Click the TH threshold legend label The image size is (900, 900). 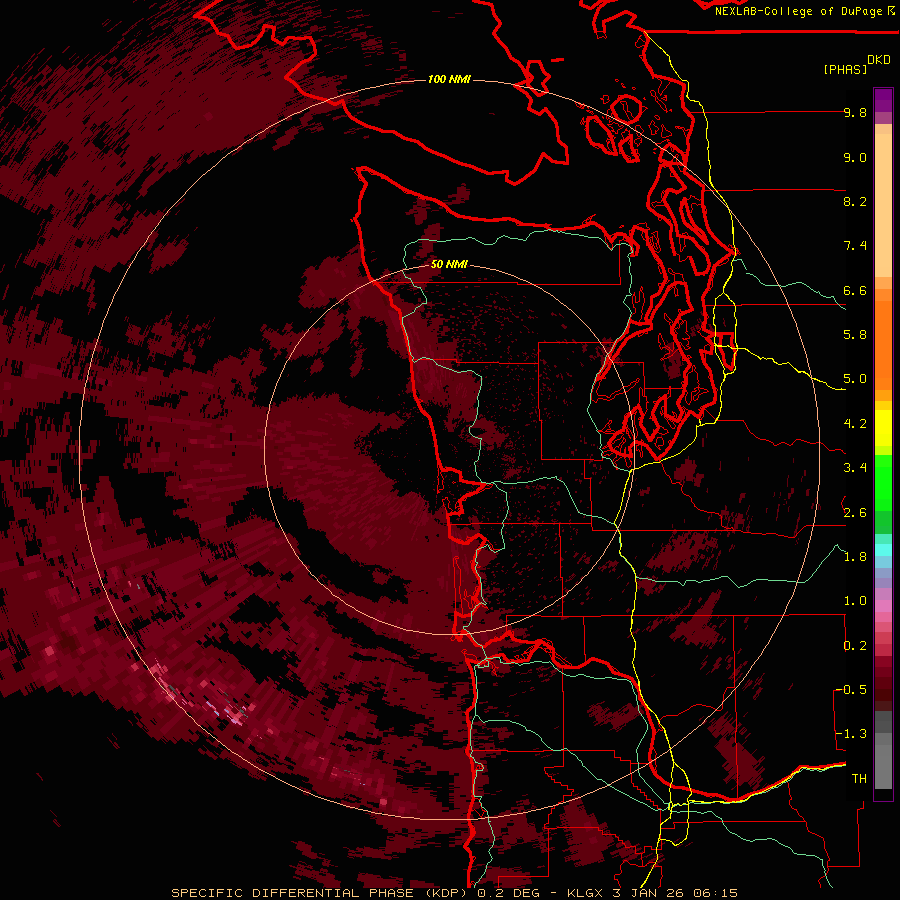coord(859,779)
